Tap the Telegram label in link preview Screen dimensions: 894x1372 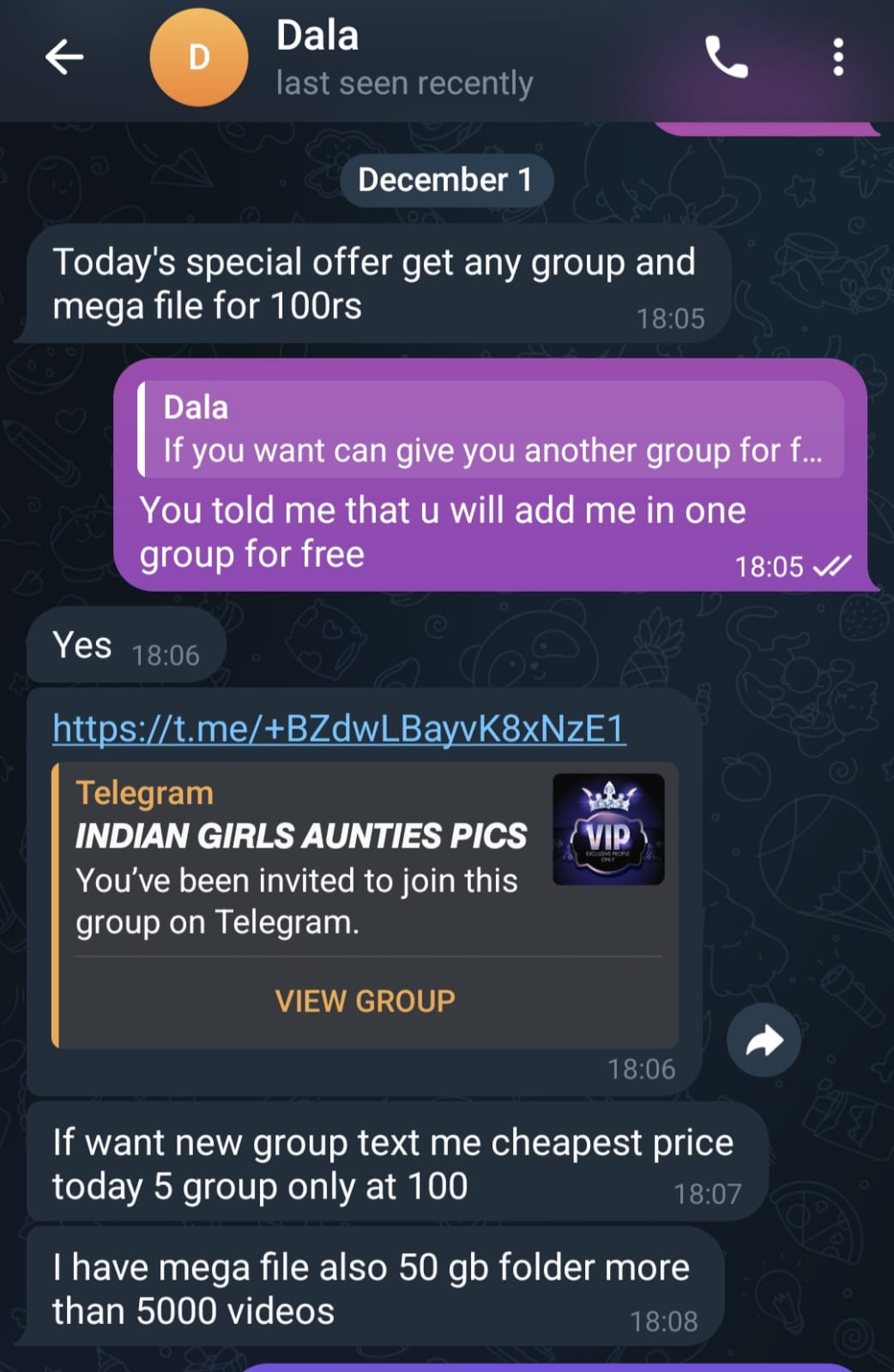pos(144,793)
